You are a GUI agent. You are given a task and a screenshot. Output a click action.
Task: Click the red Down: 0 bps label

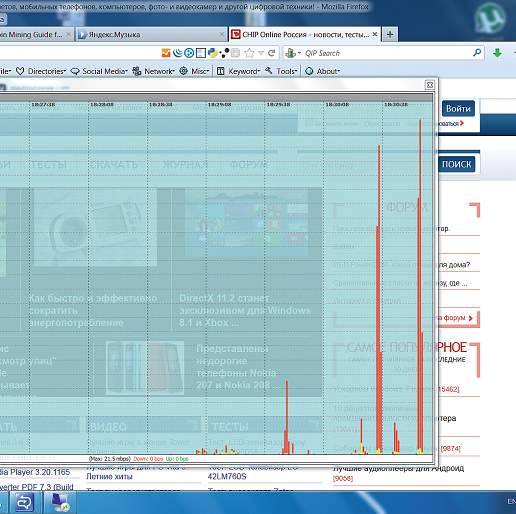click(x=148, y=459)
